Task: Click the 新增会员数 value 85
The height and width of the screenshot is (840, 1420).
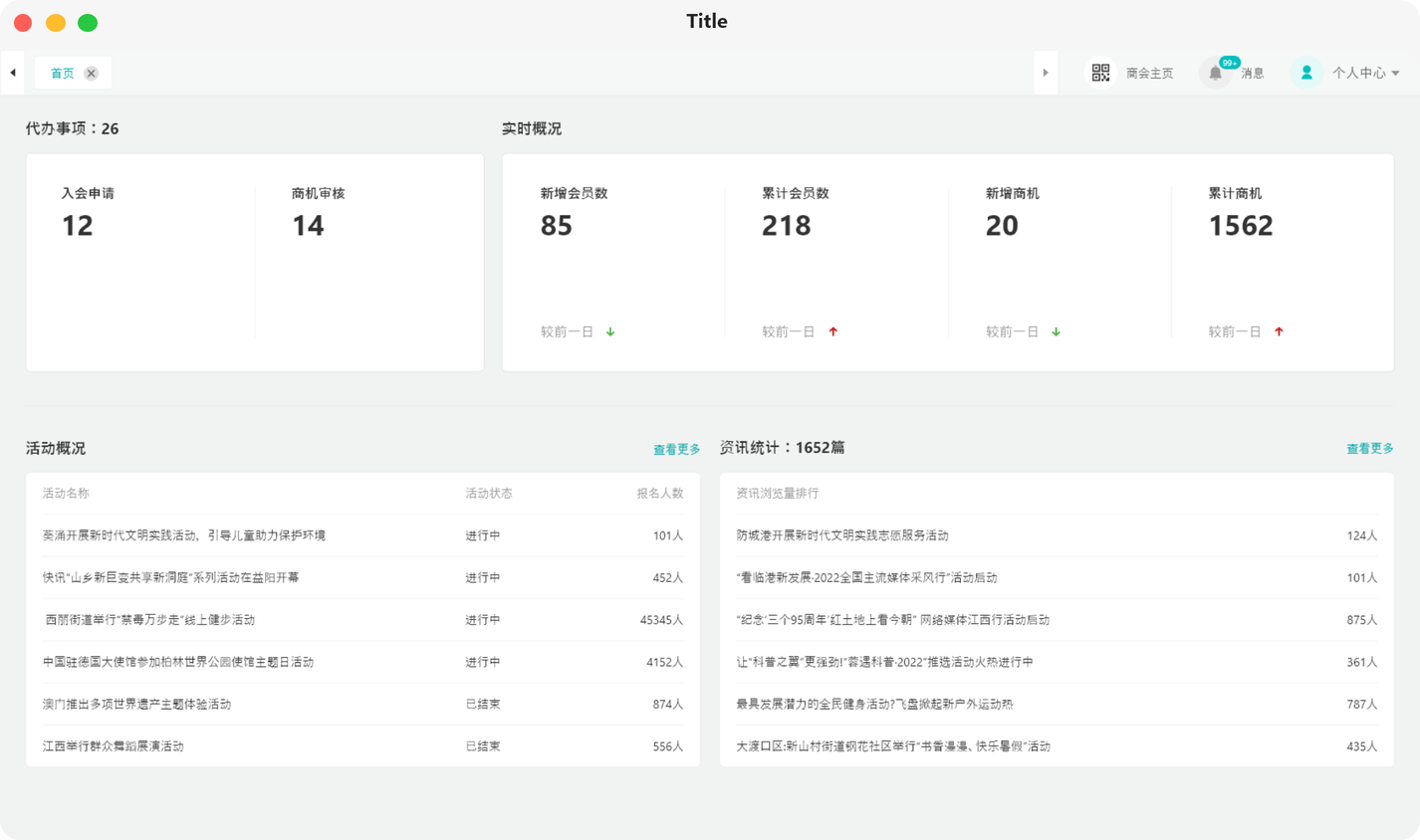Action: tap(557, 226)
